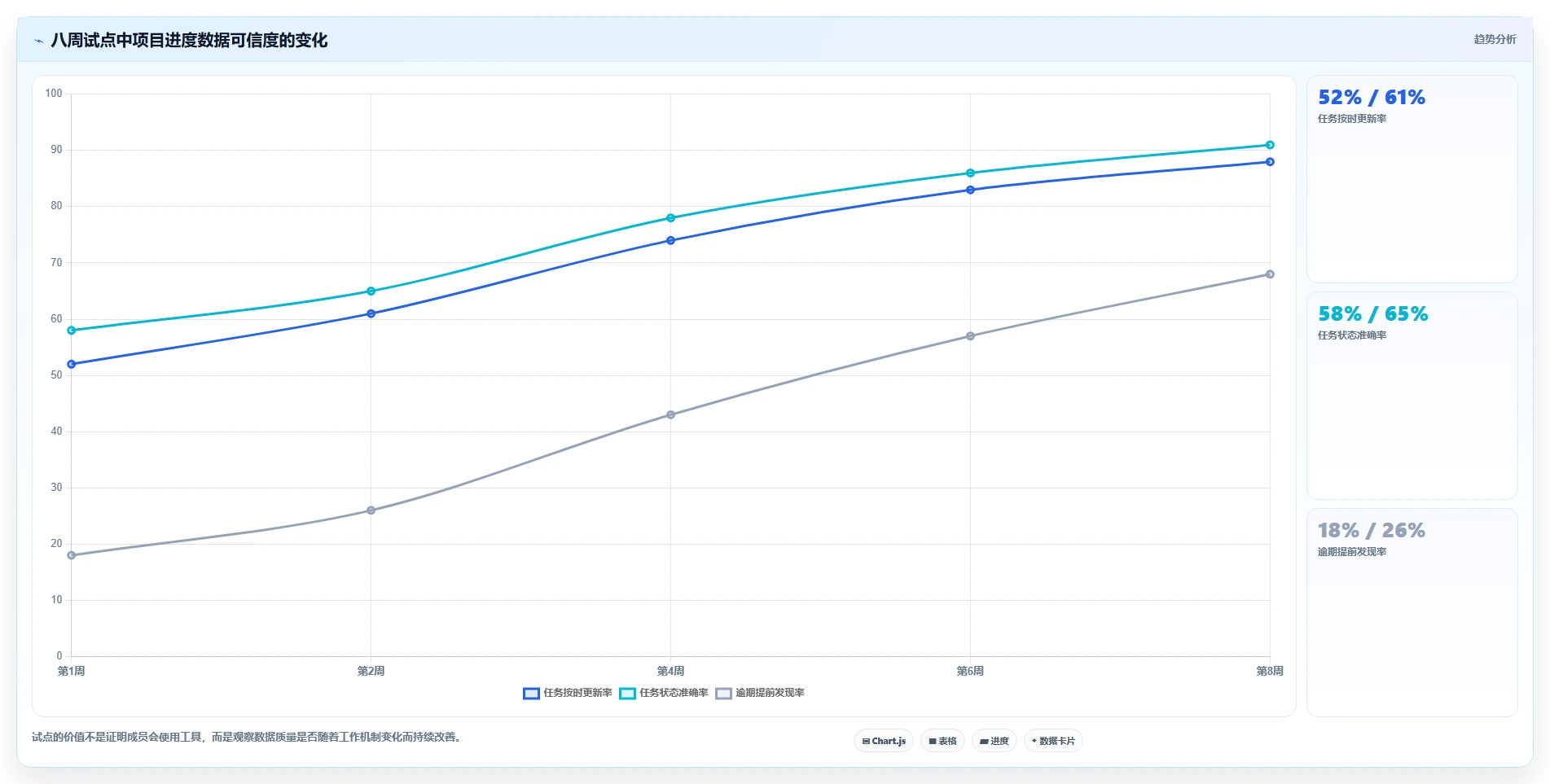
Task: Select 第4周 point on 任务按时更新率 line
Action: [671, 240]
